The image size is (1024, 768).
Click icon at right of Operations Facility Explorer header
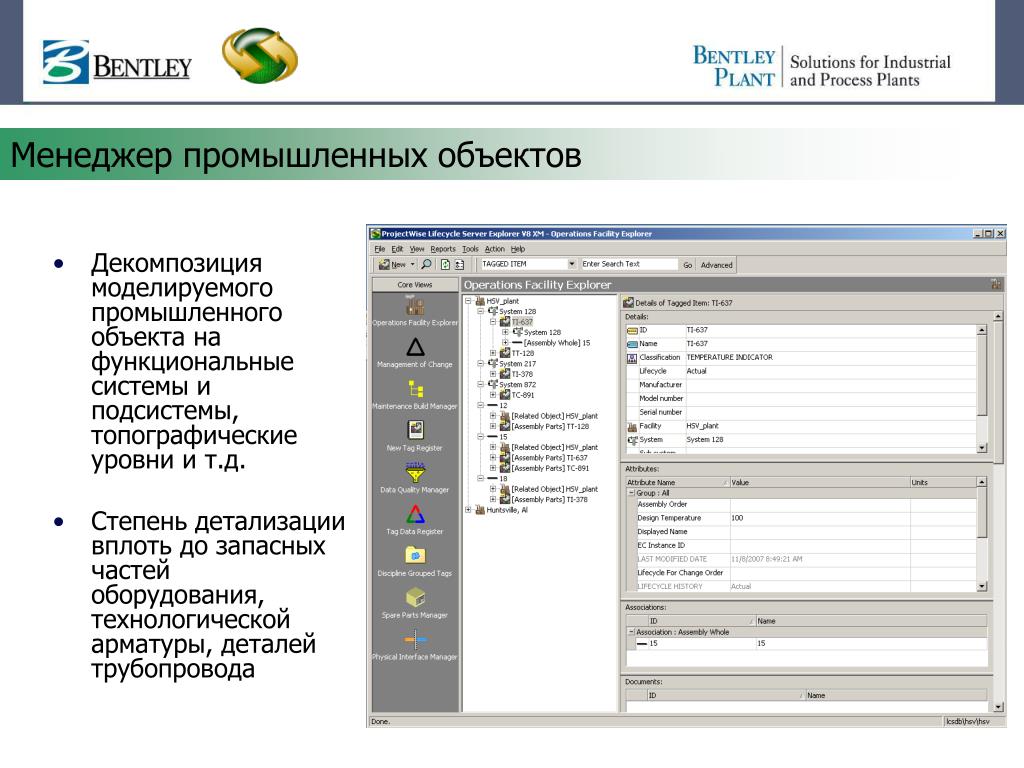[x=996, y=284]
